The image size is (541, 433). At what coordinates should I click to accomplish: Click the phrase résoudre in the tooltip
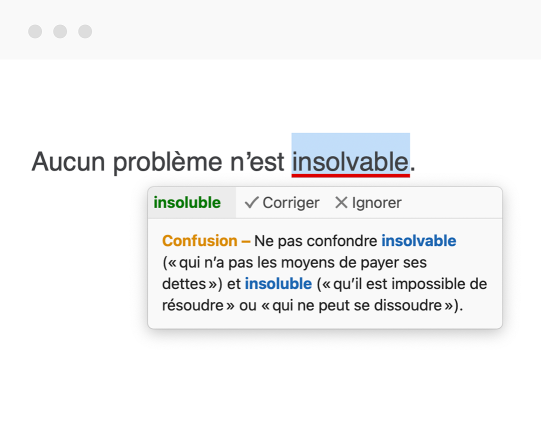(193, 305)
